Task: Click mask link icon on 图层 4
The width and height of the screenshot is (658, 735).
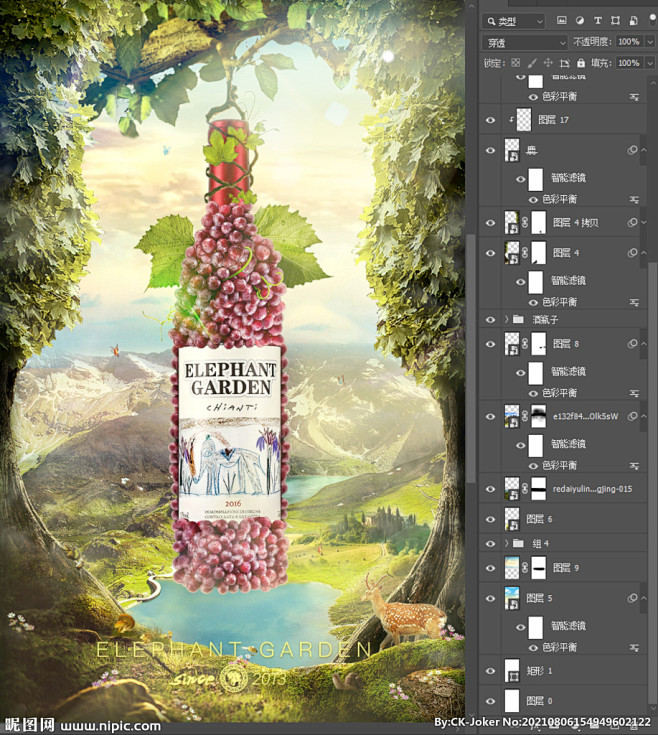Action: [x=525, y=253]
